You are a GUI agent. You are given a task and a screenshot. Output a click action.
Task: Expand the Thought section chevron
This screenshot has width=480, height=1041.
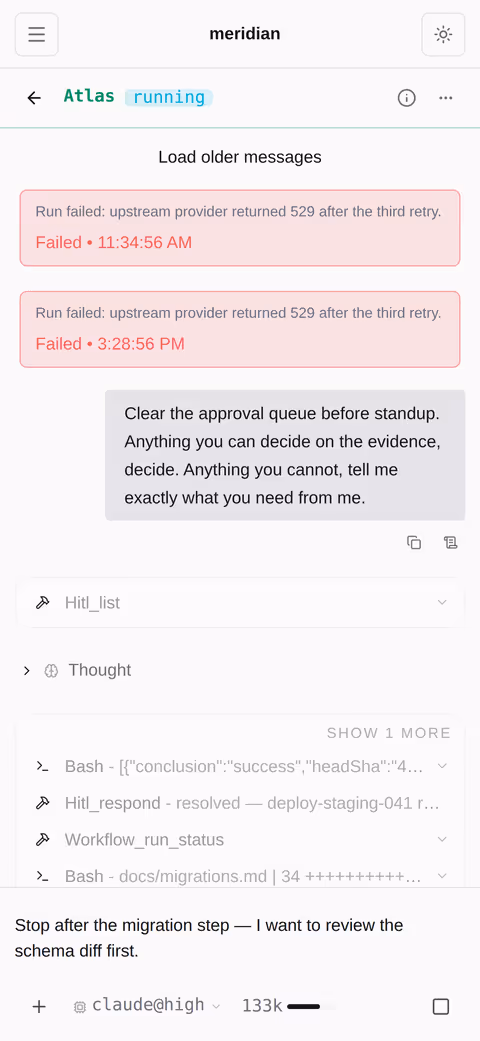point(27,671)
